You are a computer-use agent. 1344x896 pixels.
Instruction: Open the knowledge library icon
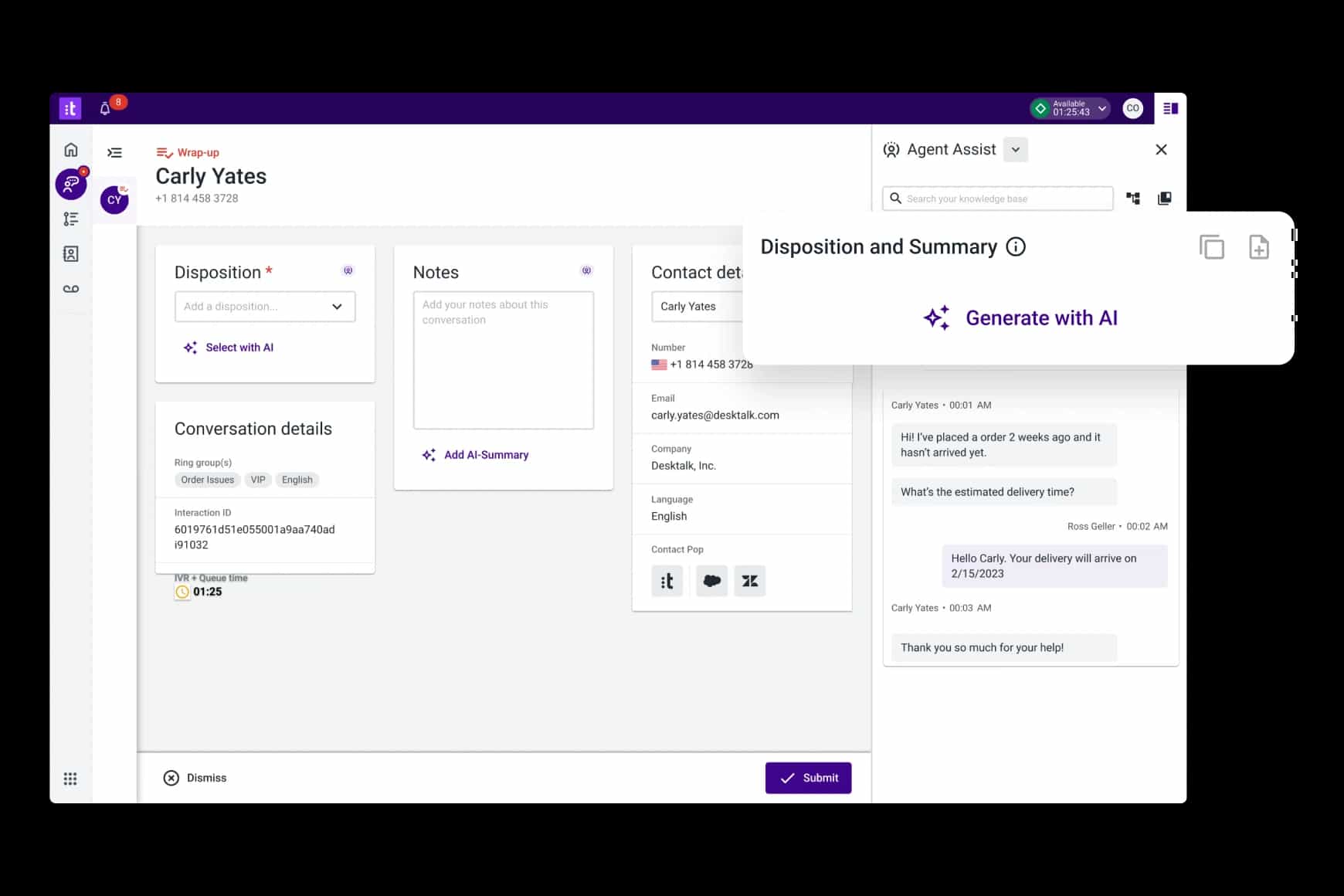(x=1165, y=199)
